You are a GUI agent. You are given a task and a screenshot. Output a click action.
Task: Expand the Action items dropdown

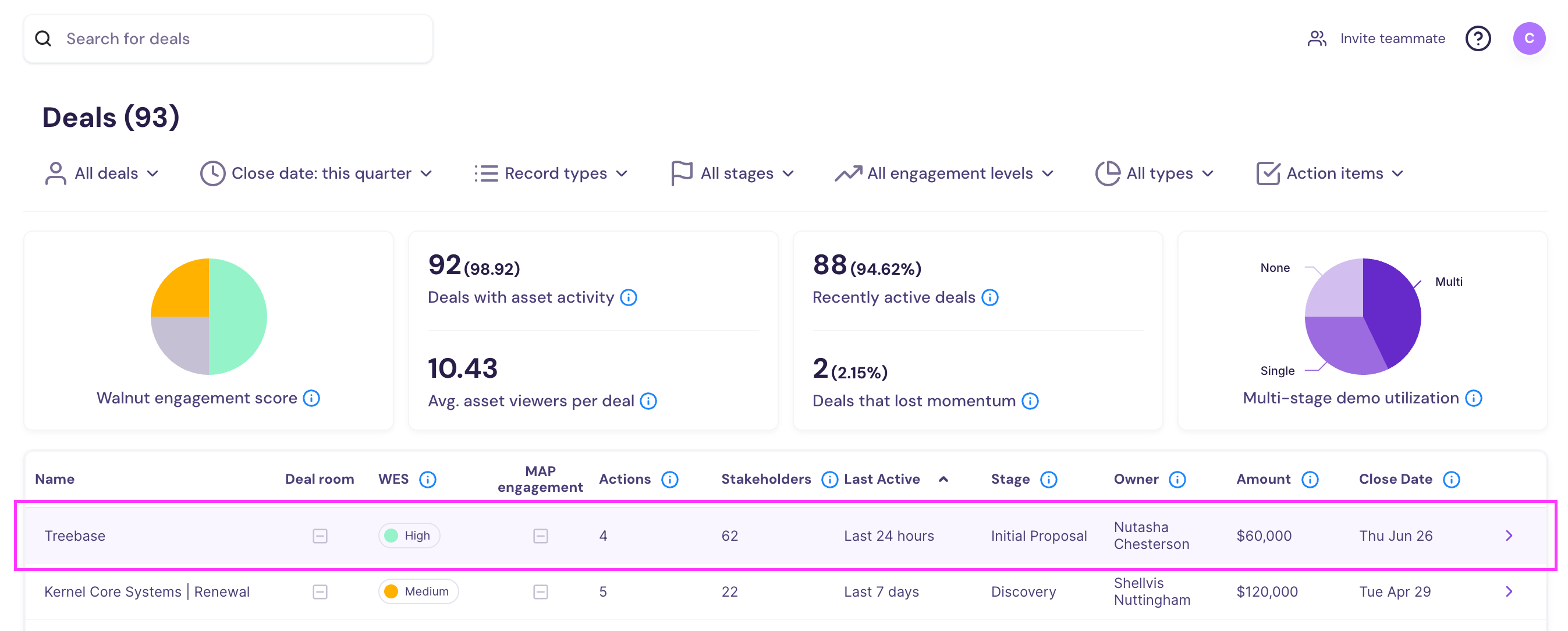(1330, 173)
